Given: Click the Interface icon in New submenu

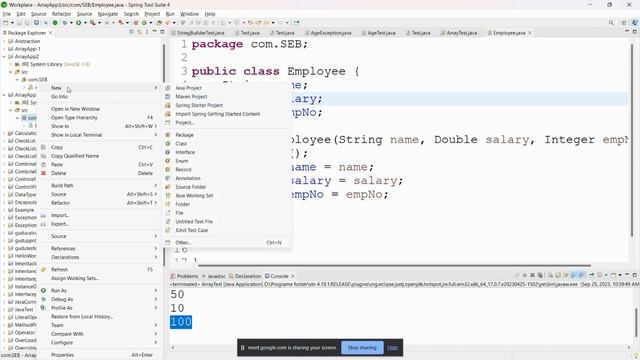Looking at the screenshot, I should (x=168, y=152).
